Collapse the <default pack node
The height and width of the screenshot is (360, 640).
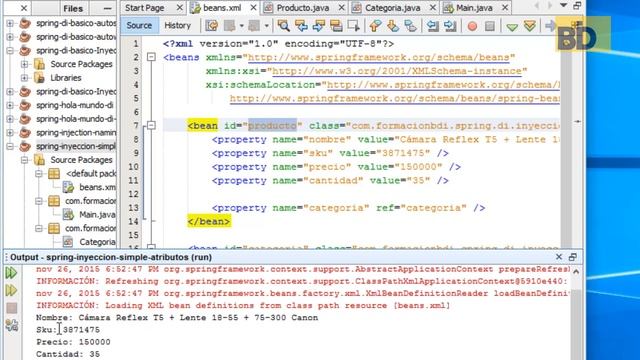(38, 173)
